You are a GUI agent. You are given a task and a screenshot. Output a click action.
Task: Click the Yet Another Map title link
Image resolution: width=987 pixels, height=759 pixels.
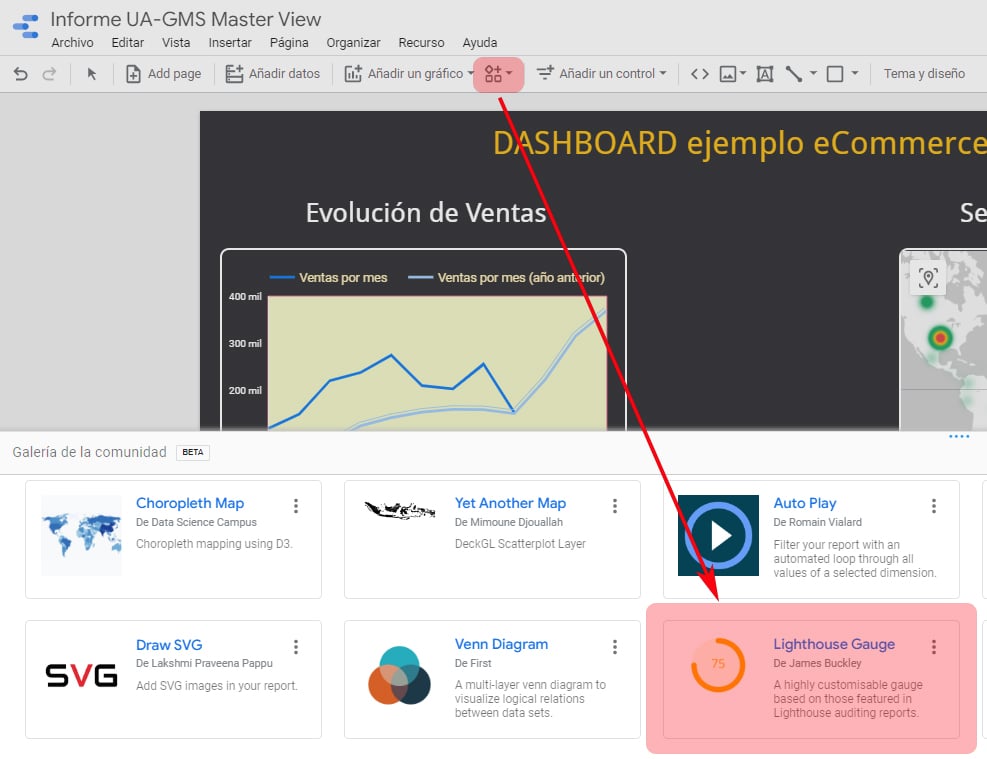click(x=510, y=503)
